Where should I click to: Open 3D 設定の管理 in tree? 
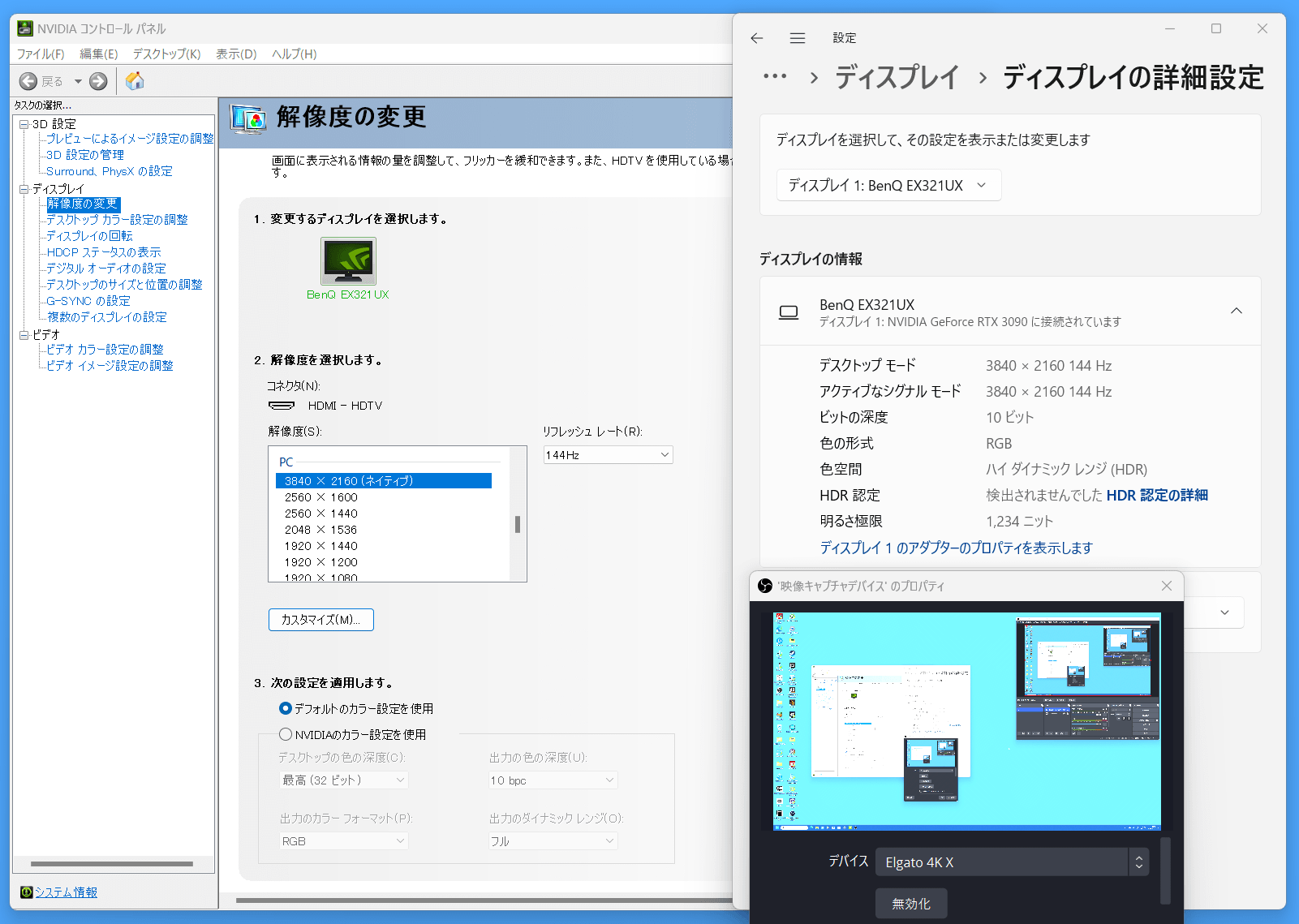85,155
